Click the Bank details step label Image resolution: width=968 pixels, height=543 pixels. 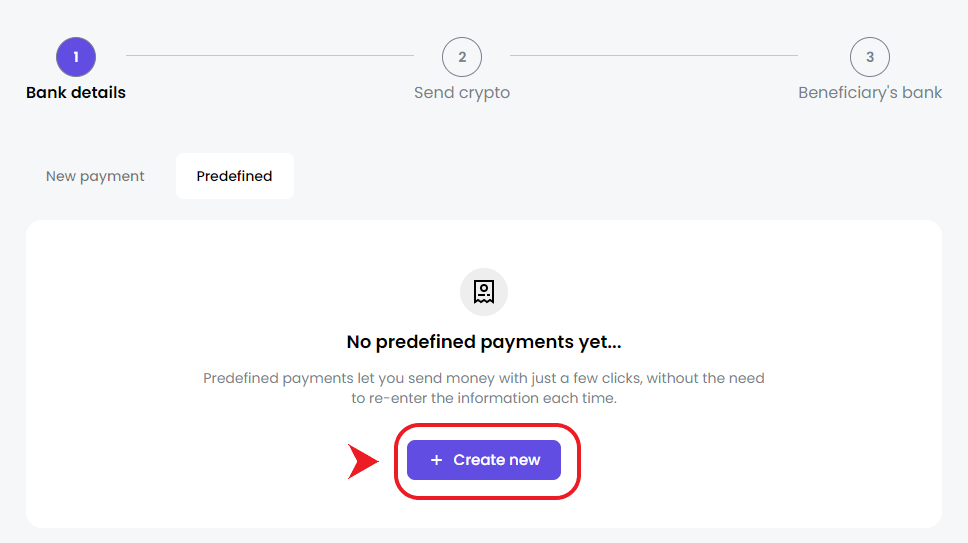[76, 93]
